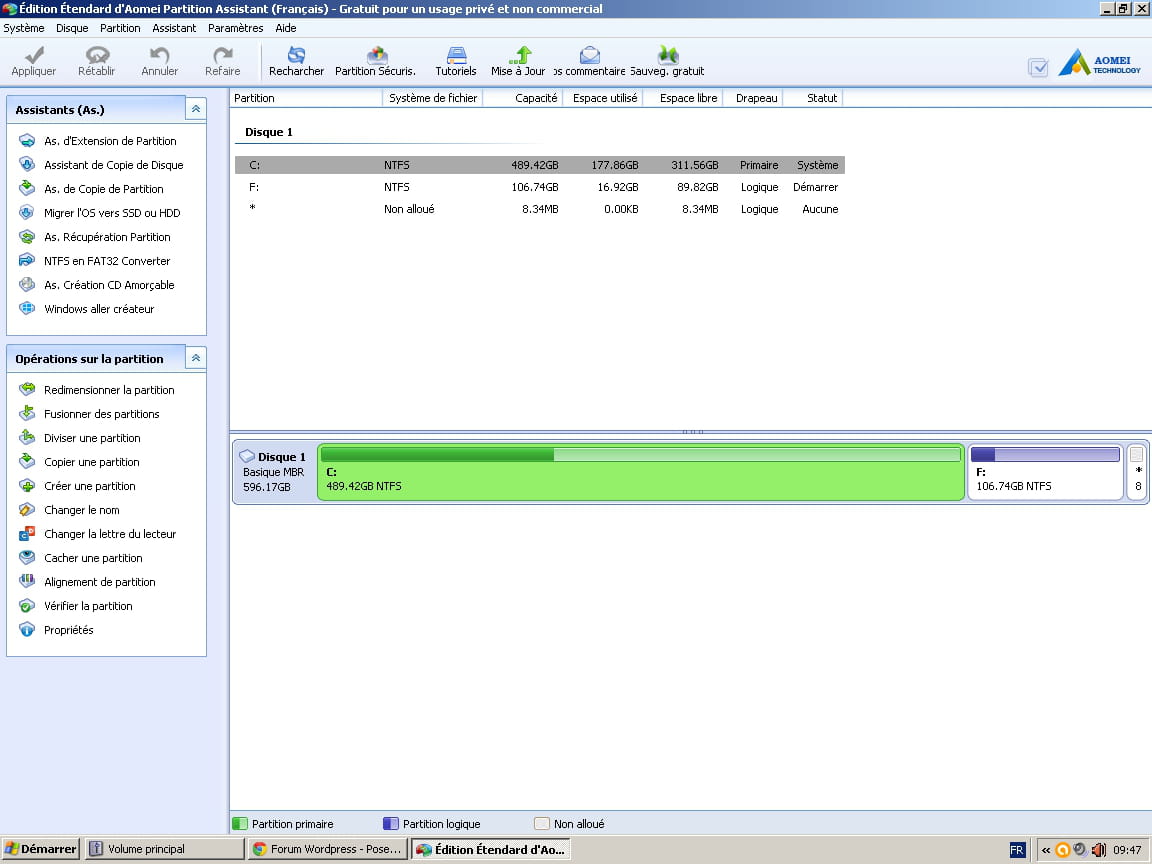Viewport: 1152px width, 864px height.
Task: Click the Annuler undo icon
Action: click(x=159, y=56)
